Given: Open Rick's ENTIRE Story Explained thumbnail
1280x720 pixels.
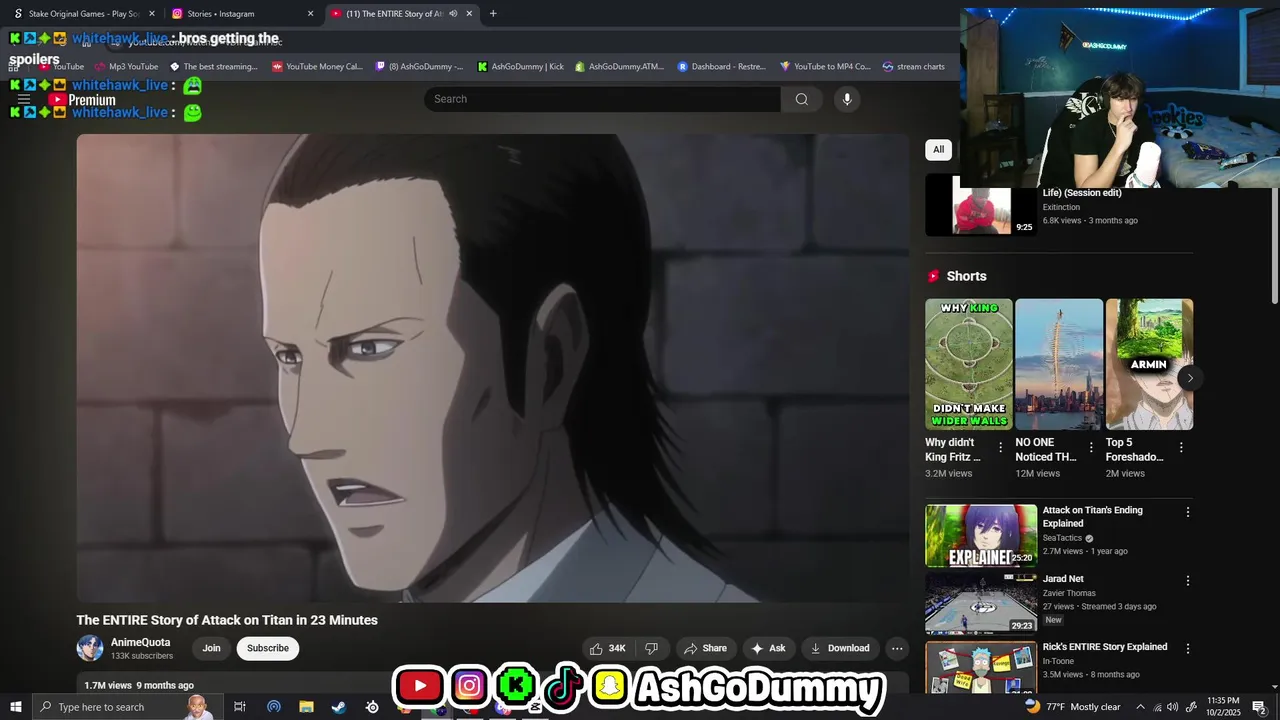Looking at the screenshot, I should pos(981,668).
